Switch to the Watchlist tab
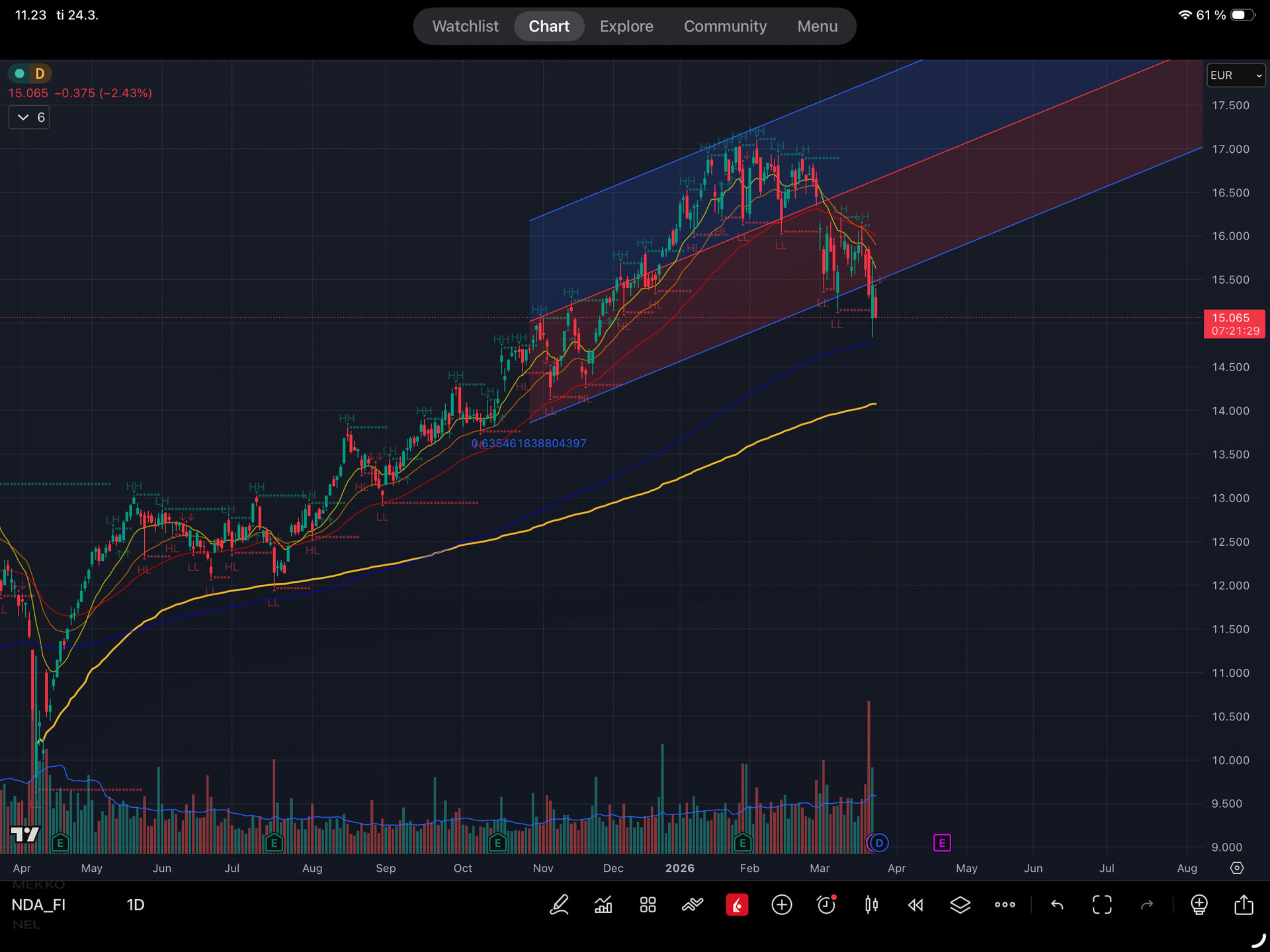Screen dimensions: 1270x952 [465, 26]
